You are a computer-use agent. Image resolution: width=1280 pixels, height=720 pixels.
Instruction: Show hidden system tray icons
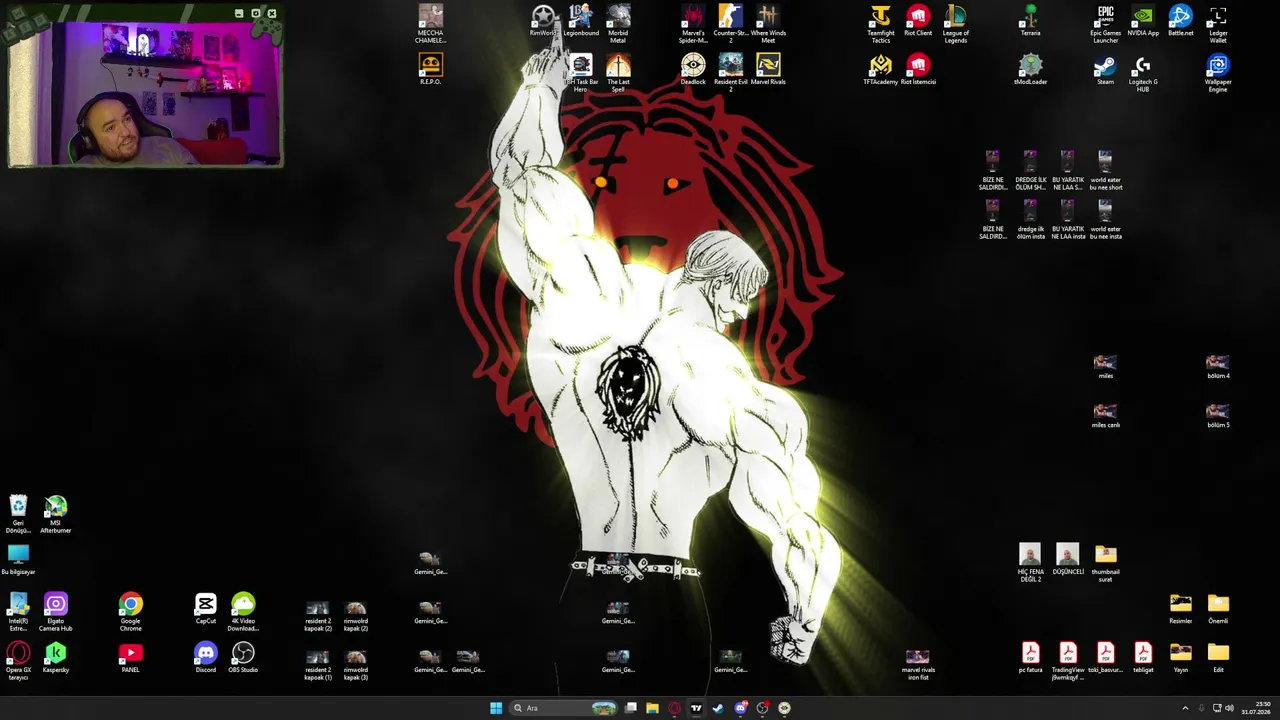tap(1184, 708)
